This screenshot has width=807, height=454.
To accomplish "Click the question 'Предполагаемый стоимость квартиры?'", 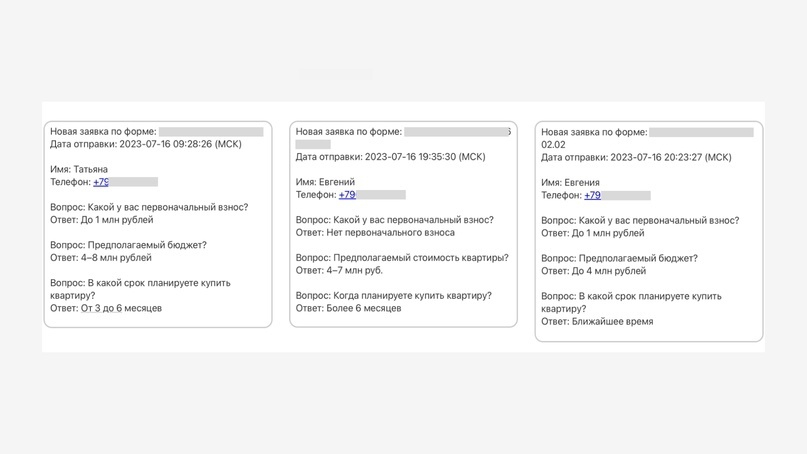I will (x=402, y=258).
